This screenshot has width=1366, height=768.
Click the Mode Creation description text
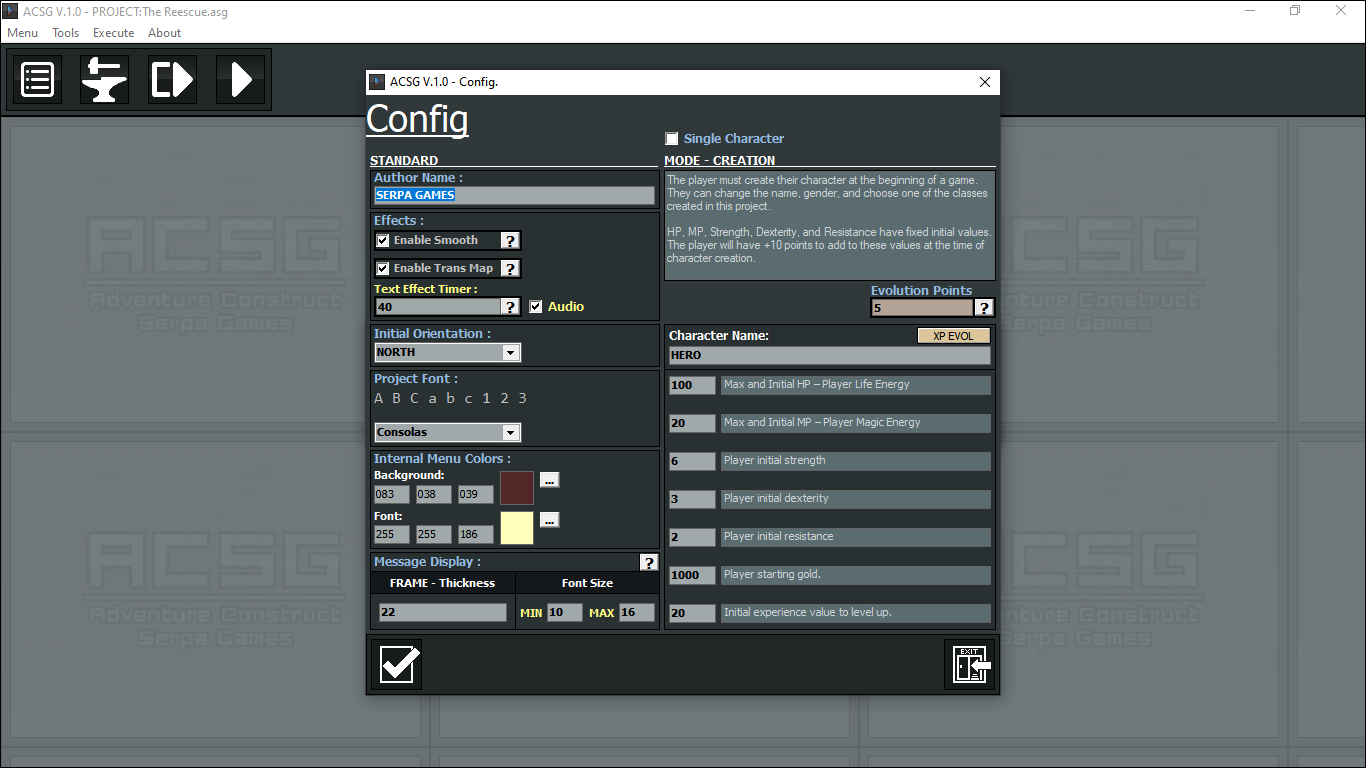click(x=830, y=226)
